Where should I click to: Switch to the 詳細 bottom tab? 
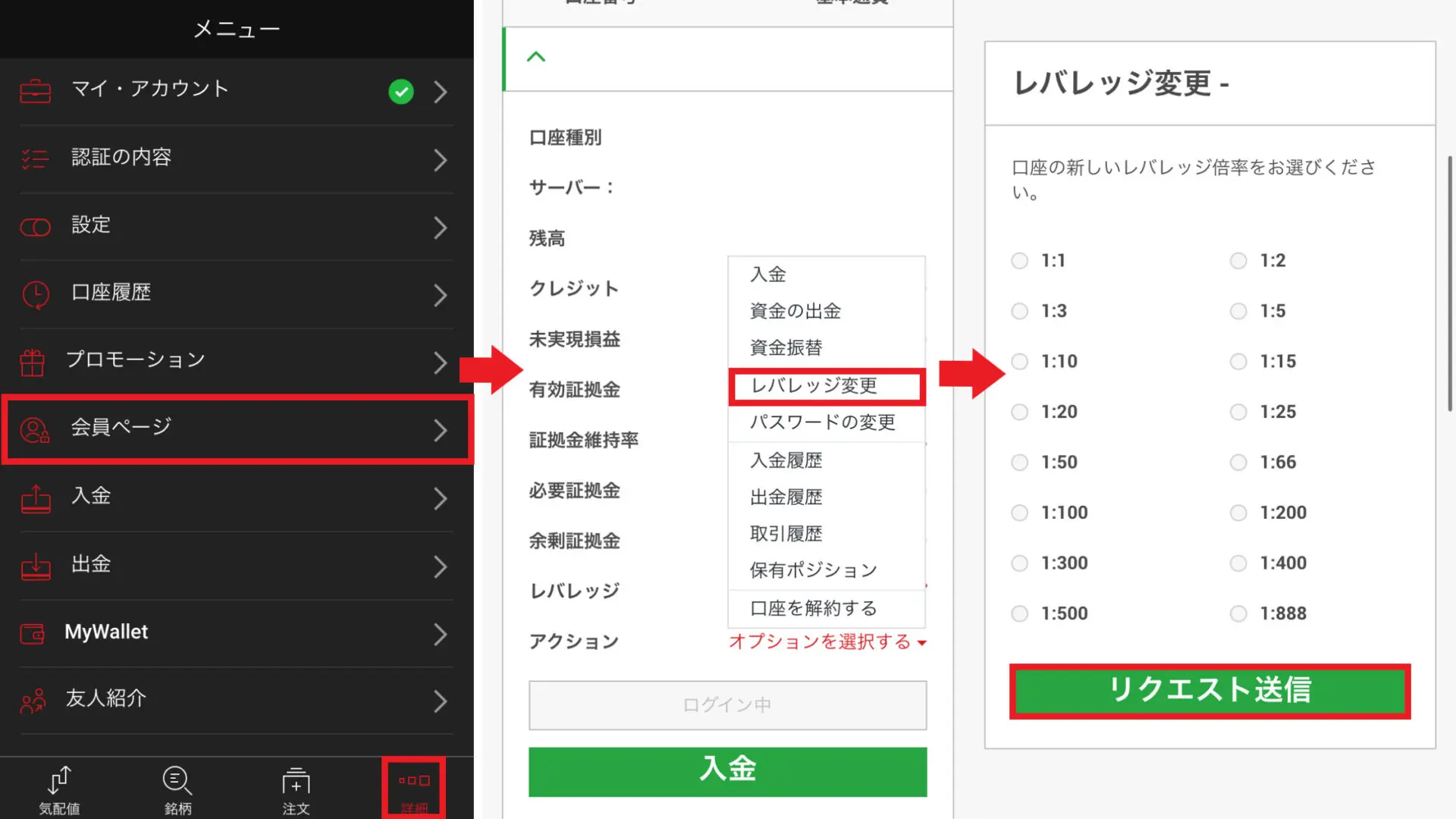tap(413, 786)
